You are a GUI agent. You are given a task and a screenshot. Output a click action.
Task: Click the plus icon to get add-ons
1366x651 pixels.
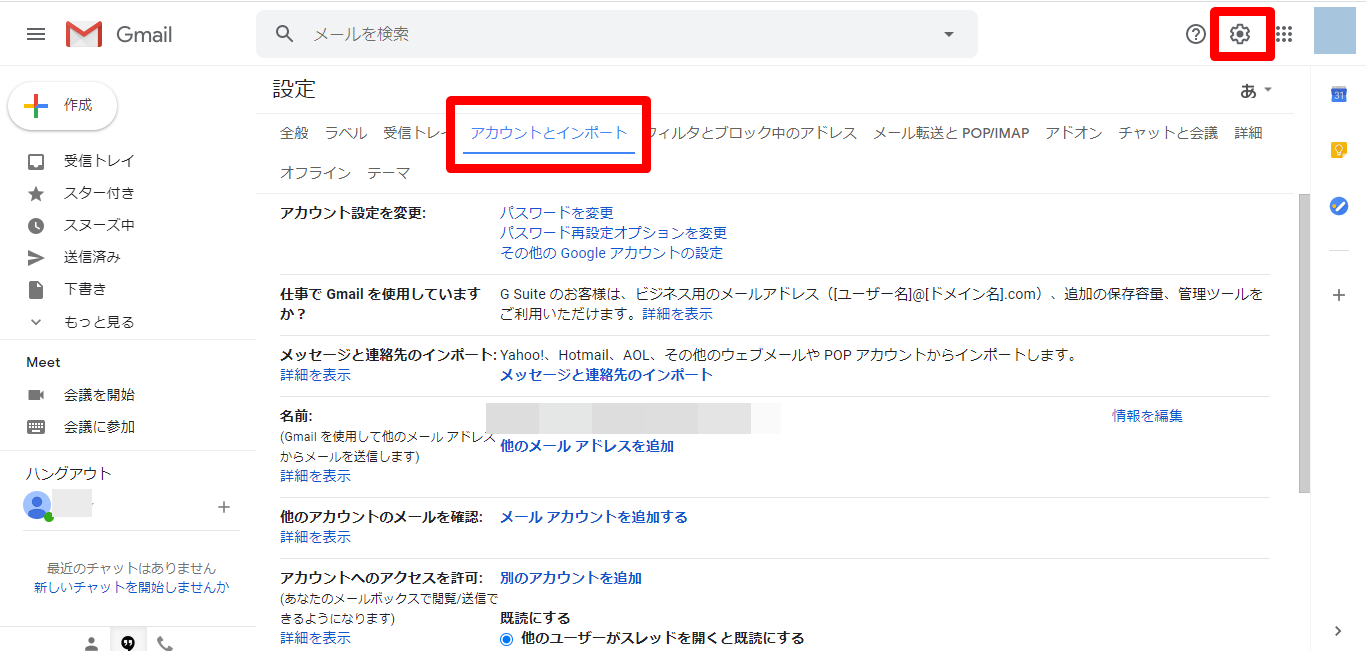1338,295
